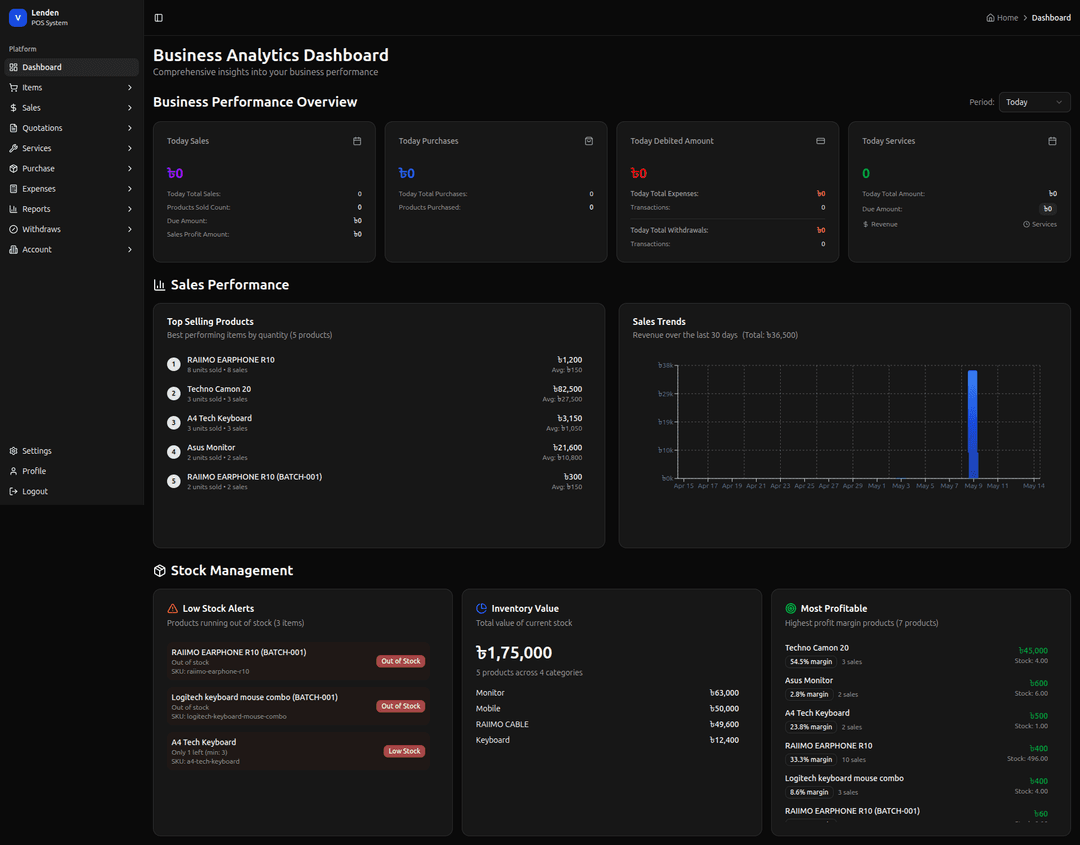Toggle the sidebar panel icon

tap(158, 18)
